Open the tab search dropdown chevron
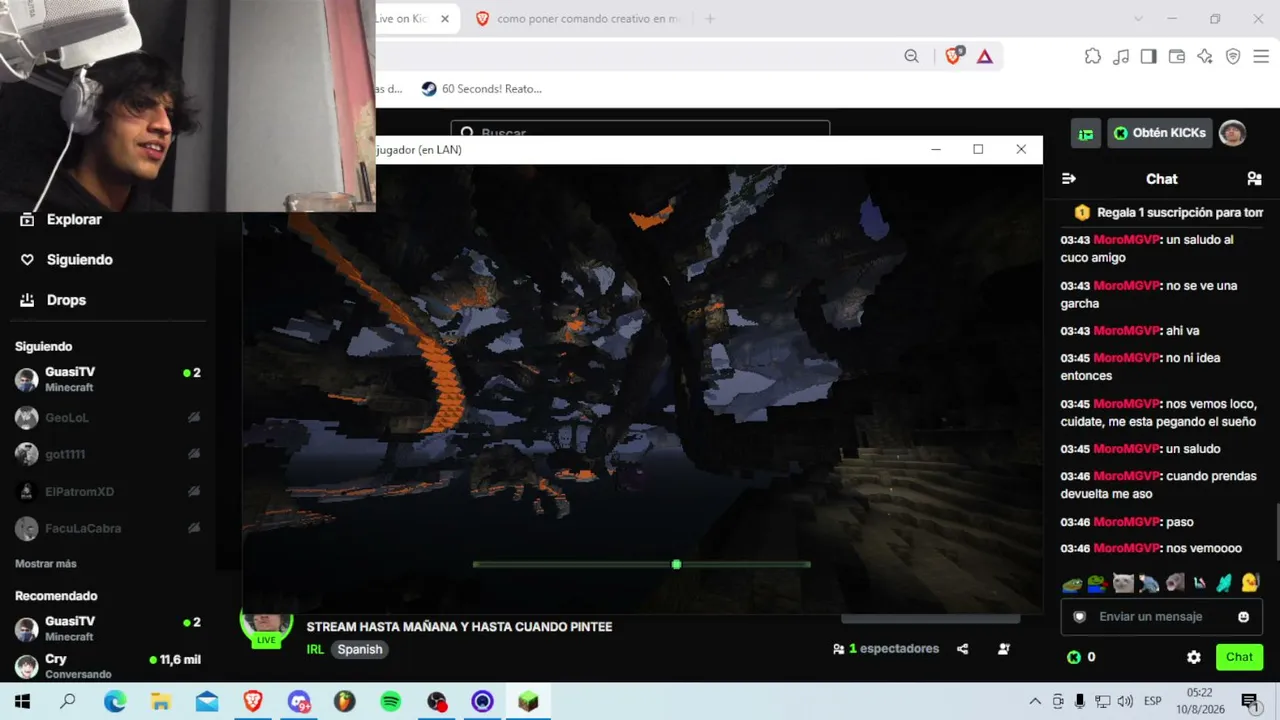The height and width of the screenshot is (720, 1280). point(1138,19)
